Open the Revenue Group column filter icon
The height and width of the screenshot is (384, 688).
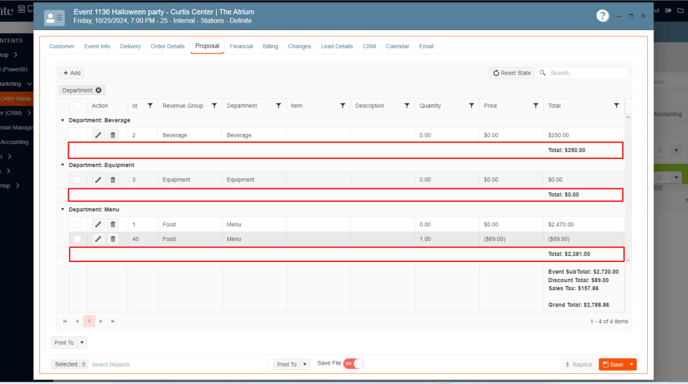click(x=214, y=106)
